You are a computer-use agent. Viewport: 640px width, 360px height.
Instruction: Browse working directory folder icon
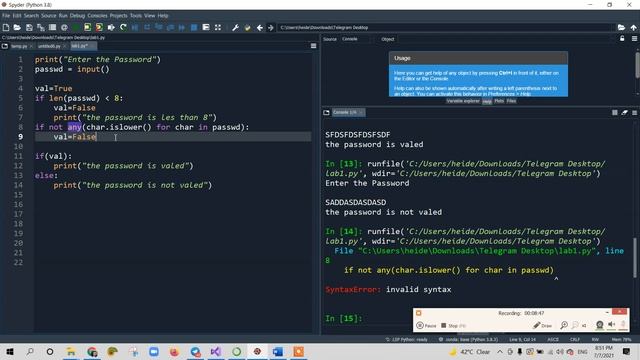tap(621, 27)
